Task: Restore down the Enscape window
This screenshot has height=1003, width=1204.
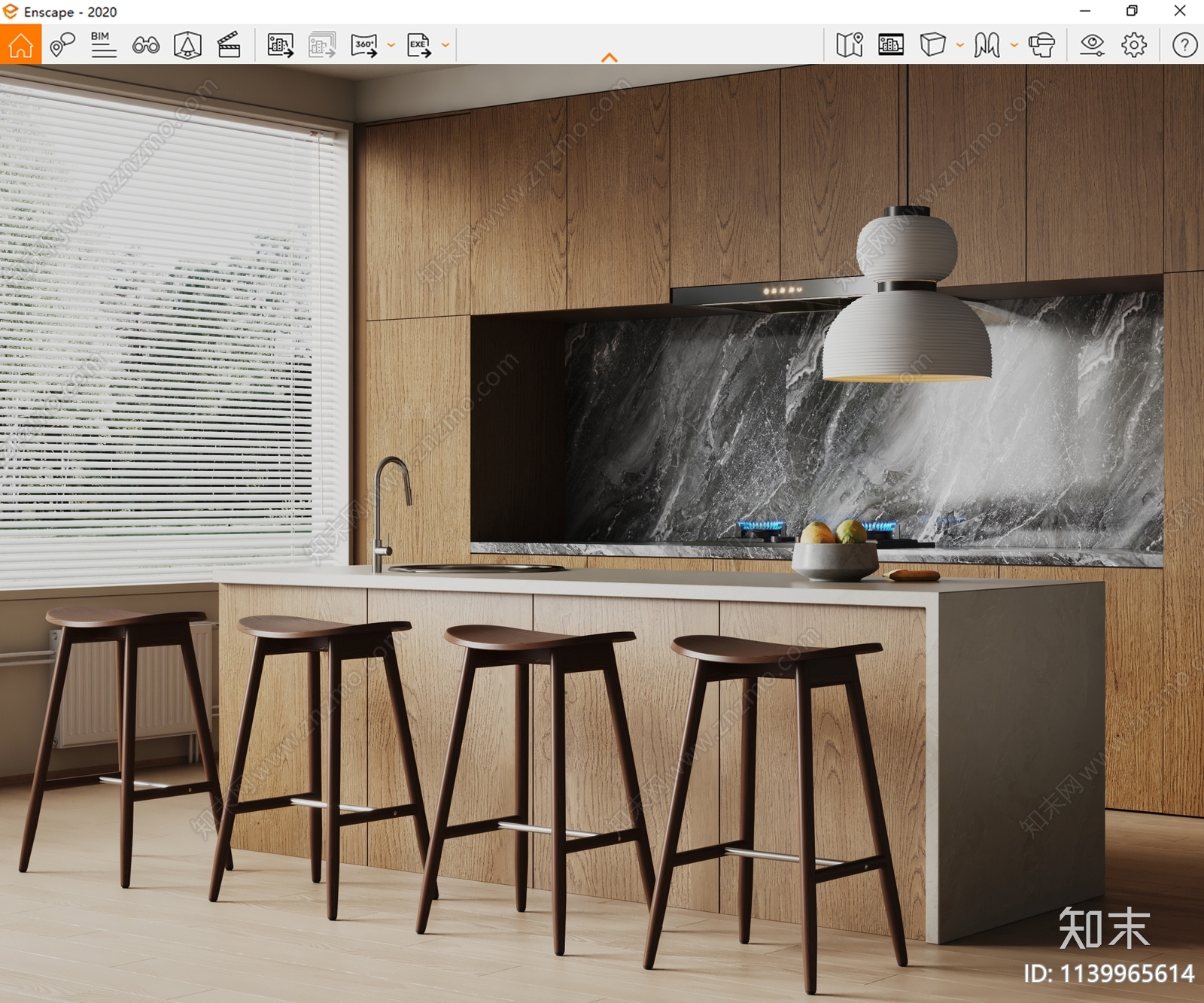Action: (x=1132, y=11)
